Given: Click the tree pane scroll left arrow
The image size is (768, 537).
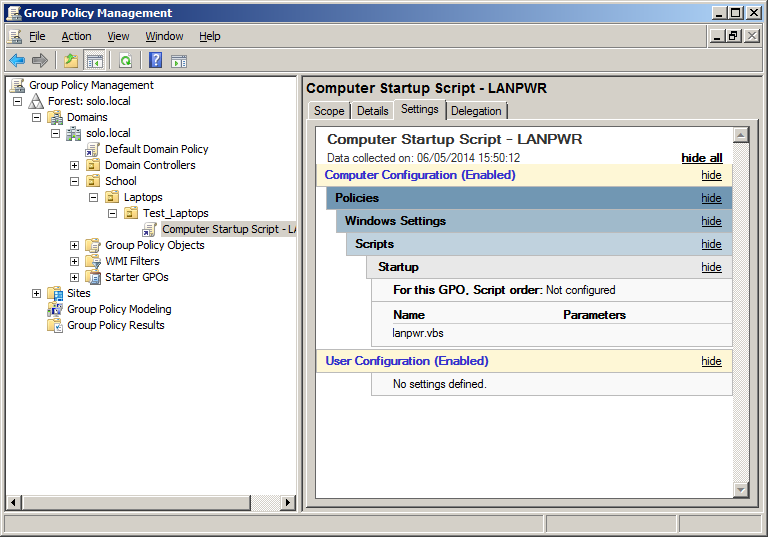Looking at the screenshot, I should [x=14, y=503].
